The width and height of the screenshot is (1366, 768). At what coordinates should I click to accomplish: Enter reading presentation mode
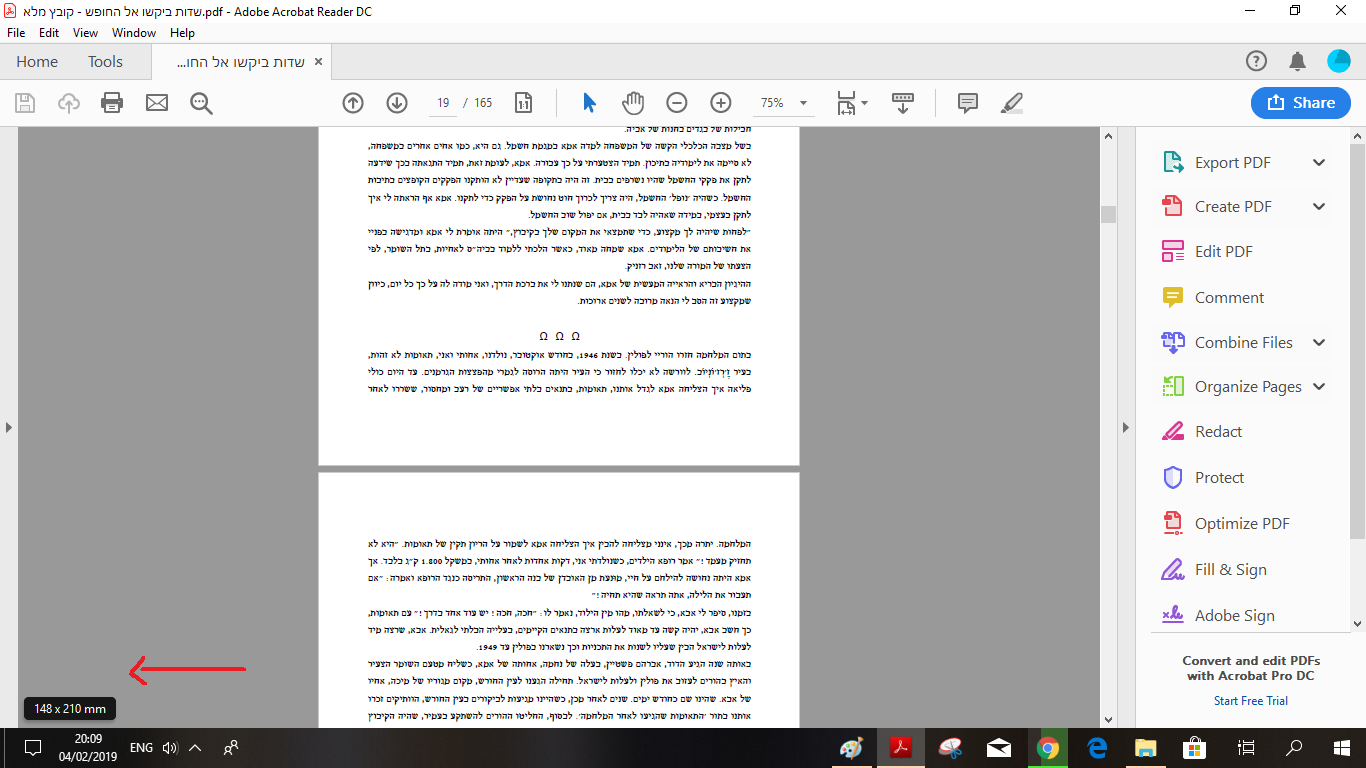[x=903, y=102]
